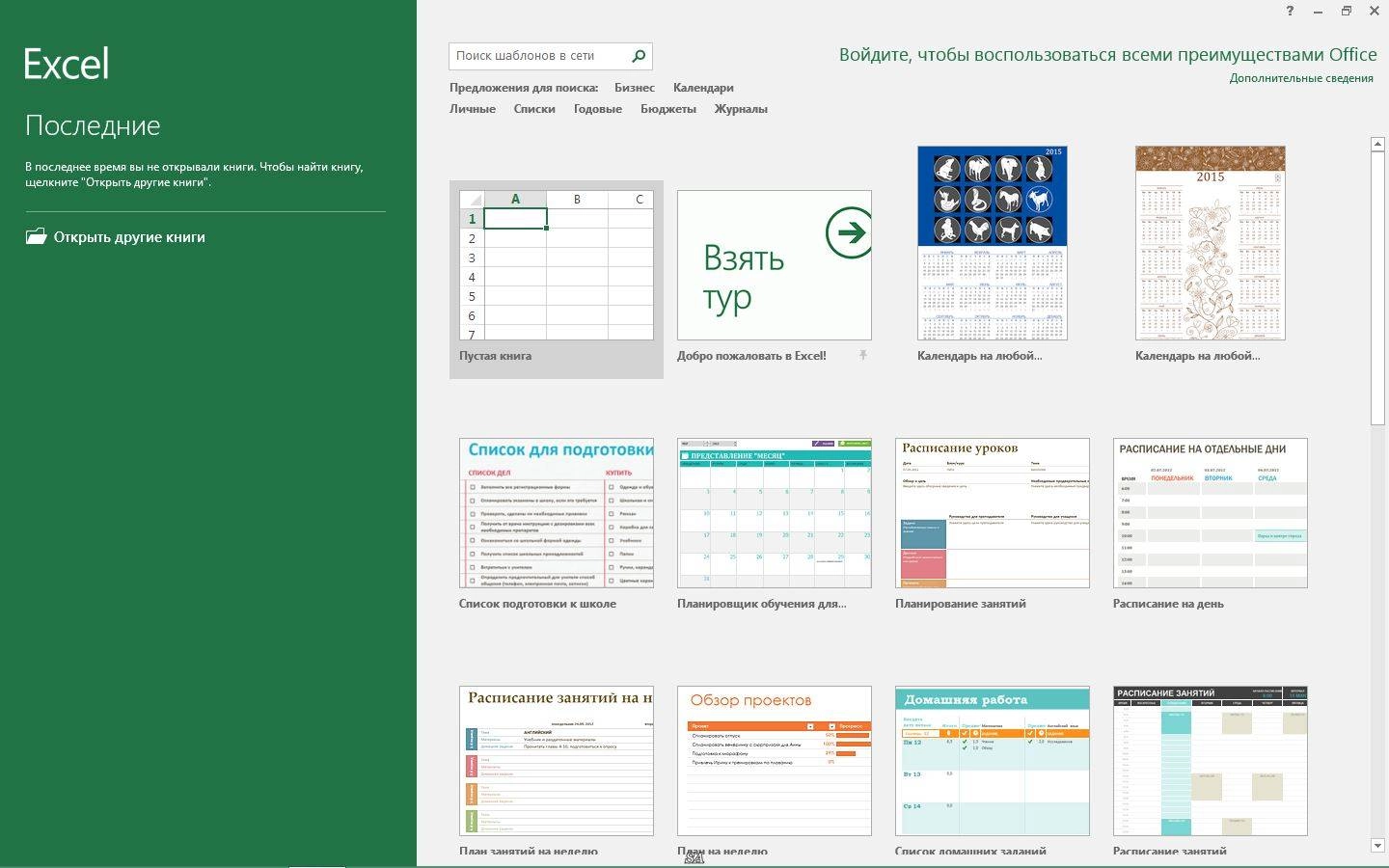Click the sign-in prompt Войдите, чтобы воспользоваться
The image size is (1389, 868).
pos(1108,55)
